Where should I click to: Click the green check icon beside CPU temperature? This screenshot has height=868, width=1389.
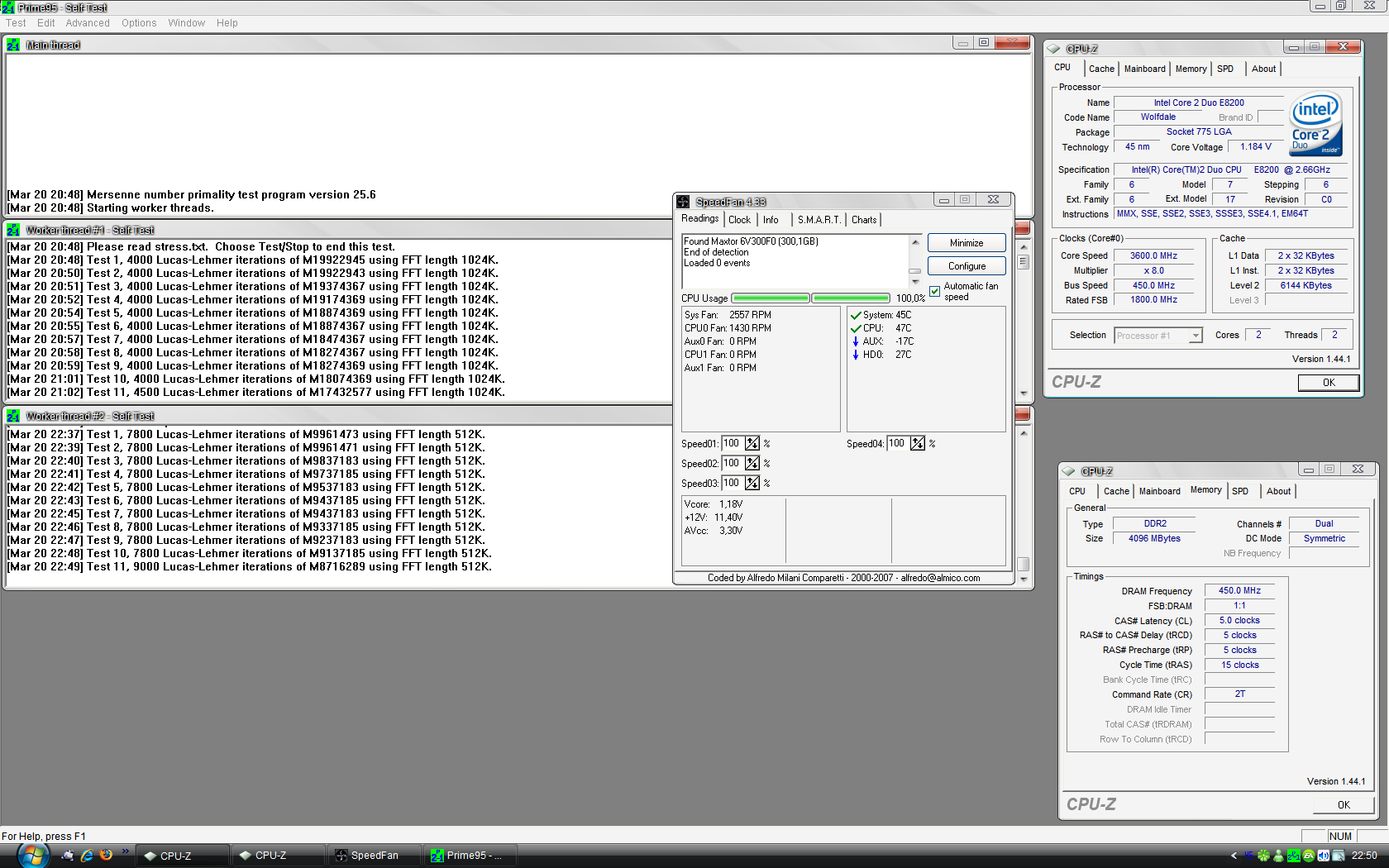coord(856,328)
